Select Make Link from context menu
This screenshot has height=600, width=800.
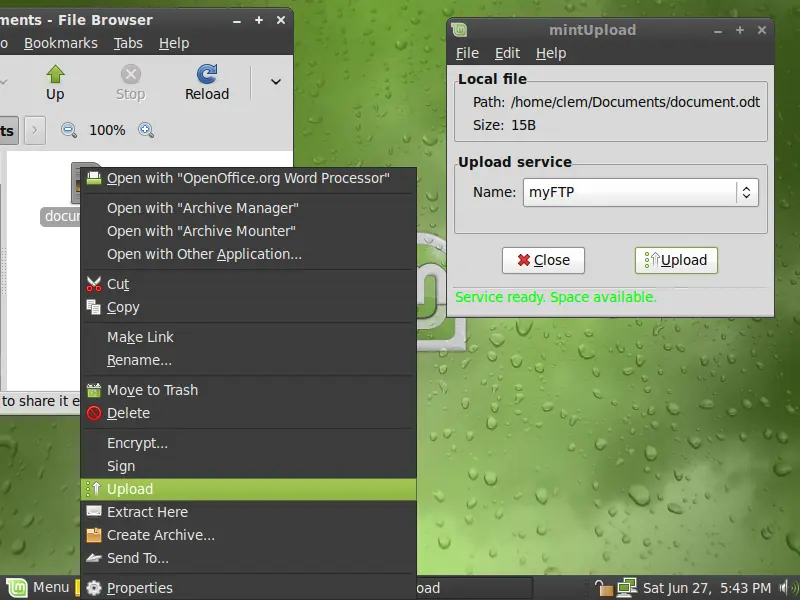coord(248,337)
